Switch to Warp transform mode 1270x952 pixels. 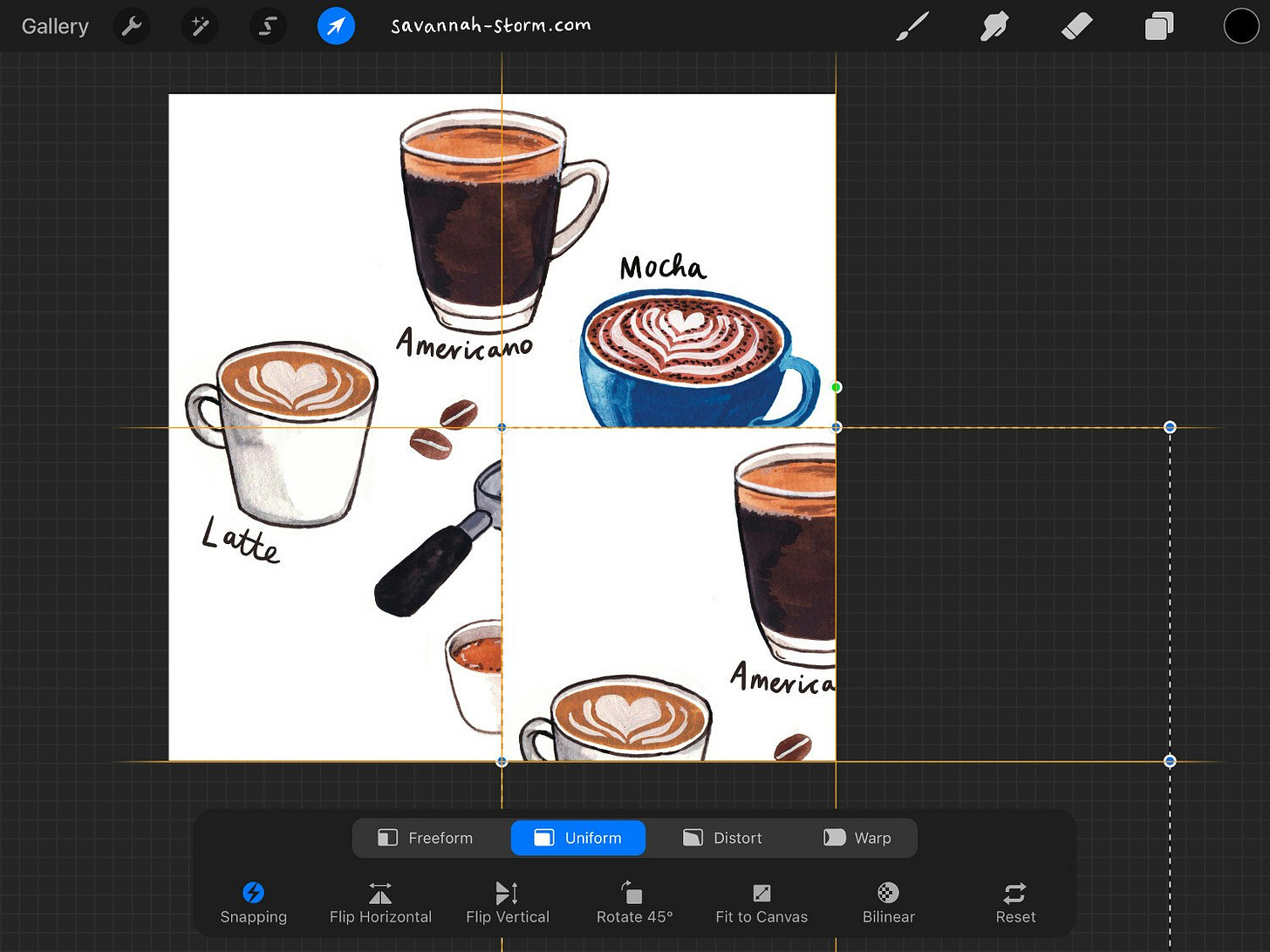(857, 838)
